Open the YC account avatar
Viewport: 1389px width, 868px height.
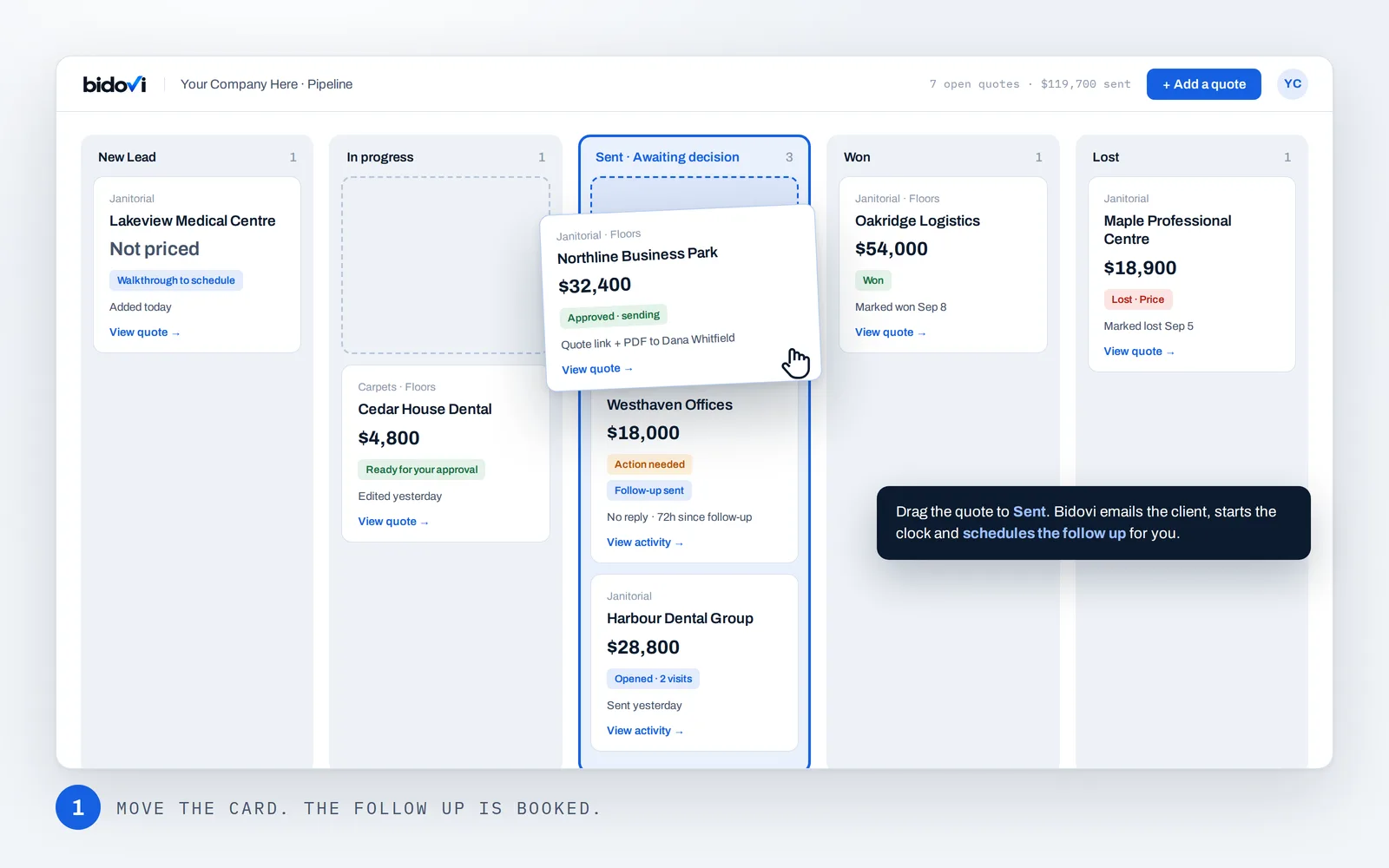pyautogui.click(x=1293, y=84)
